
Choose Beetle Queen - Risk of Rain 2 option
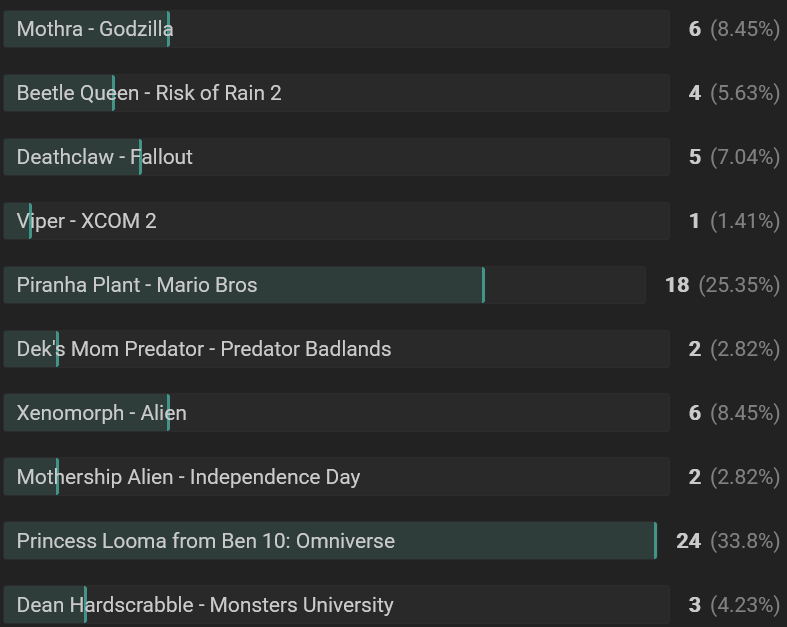(x=336, y=93)
